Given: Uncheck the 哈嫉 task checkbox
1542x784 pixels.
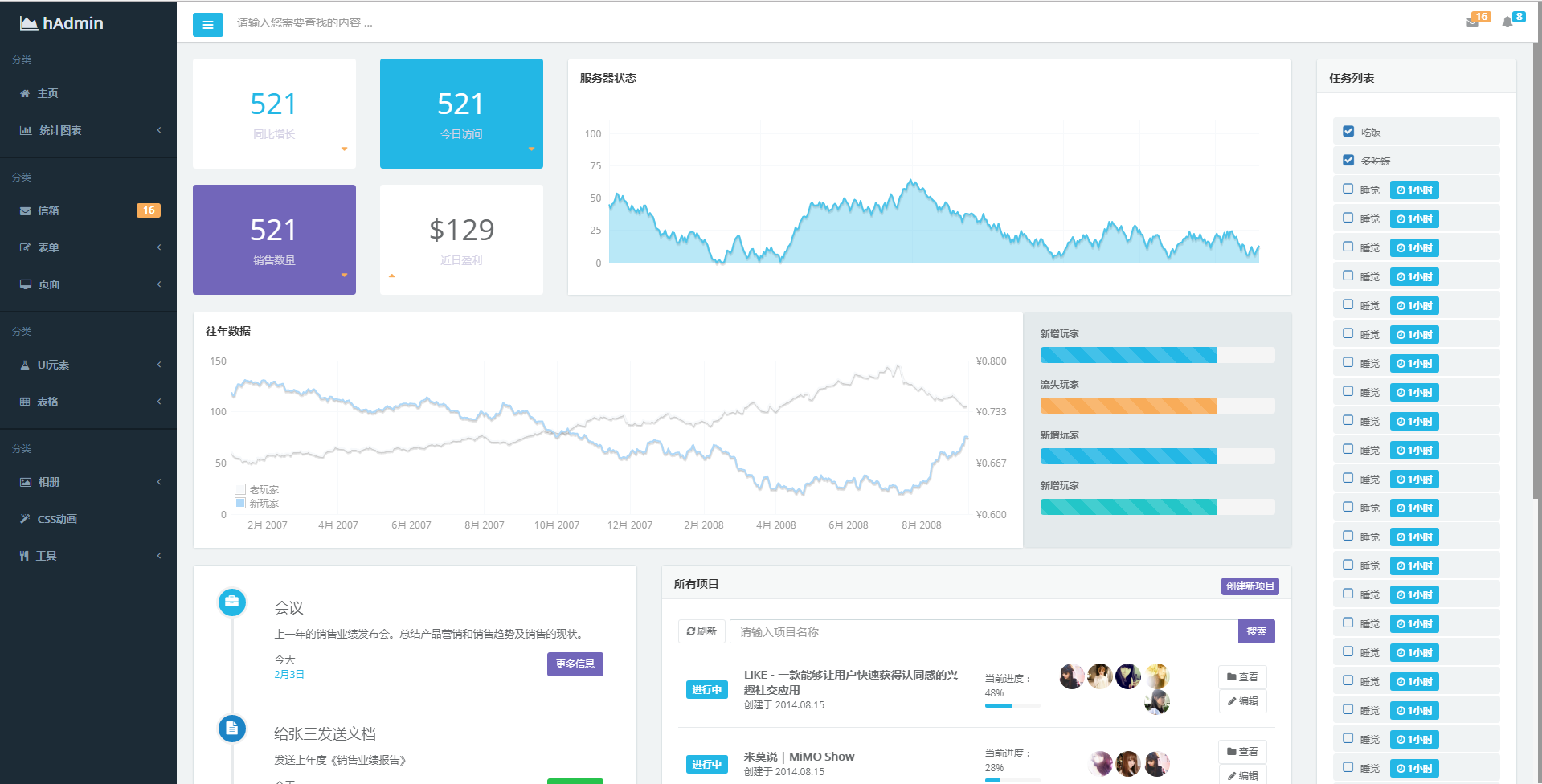Looking at the screenshot, I should point(1348,131).
